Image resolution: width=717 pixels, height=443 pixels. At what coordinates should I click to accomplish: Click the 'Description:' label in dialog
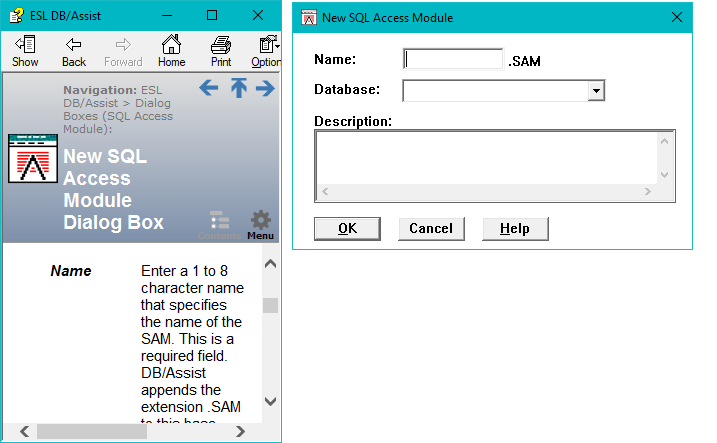[353, 122]
